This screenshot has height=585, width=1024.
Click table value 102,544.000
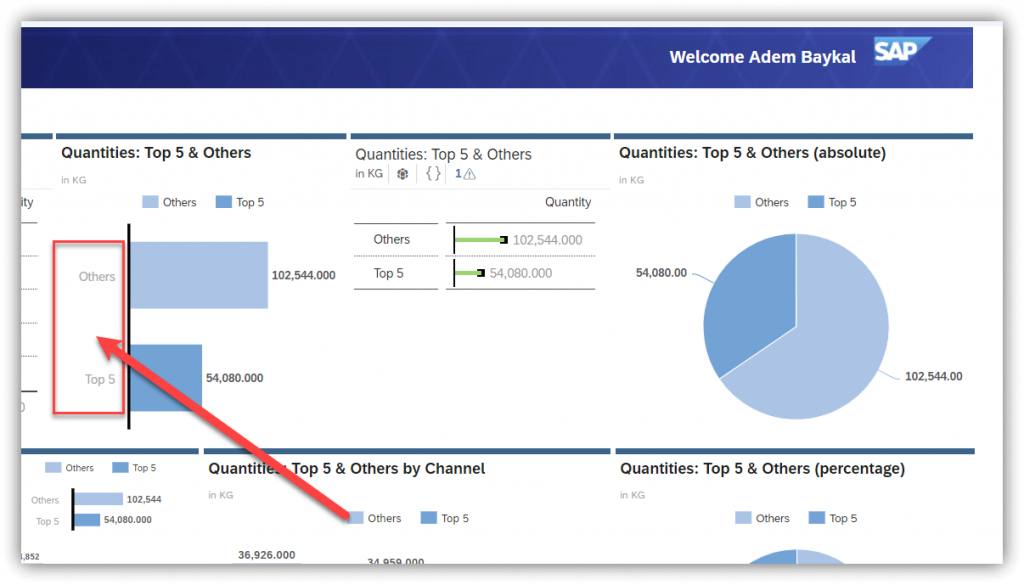click(547, 240)
